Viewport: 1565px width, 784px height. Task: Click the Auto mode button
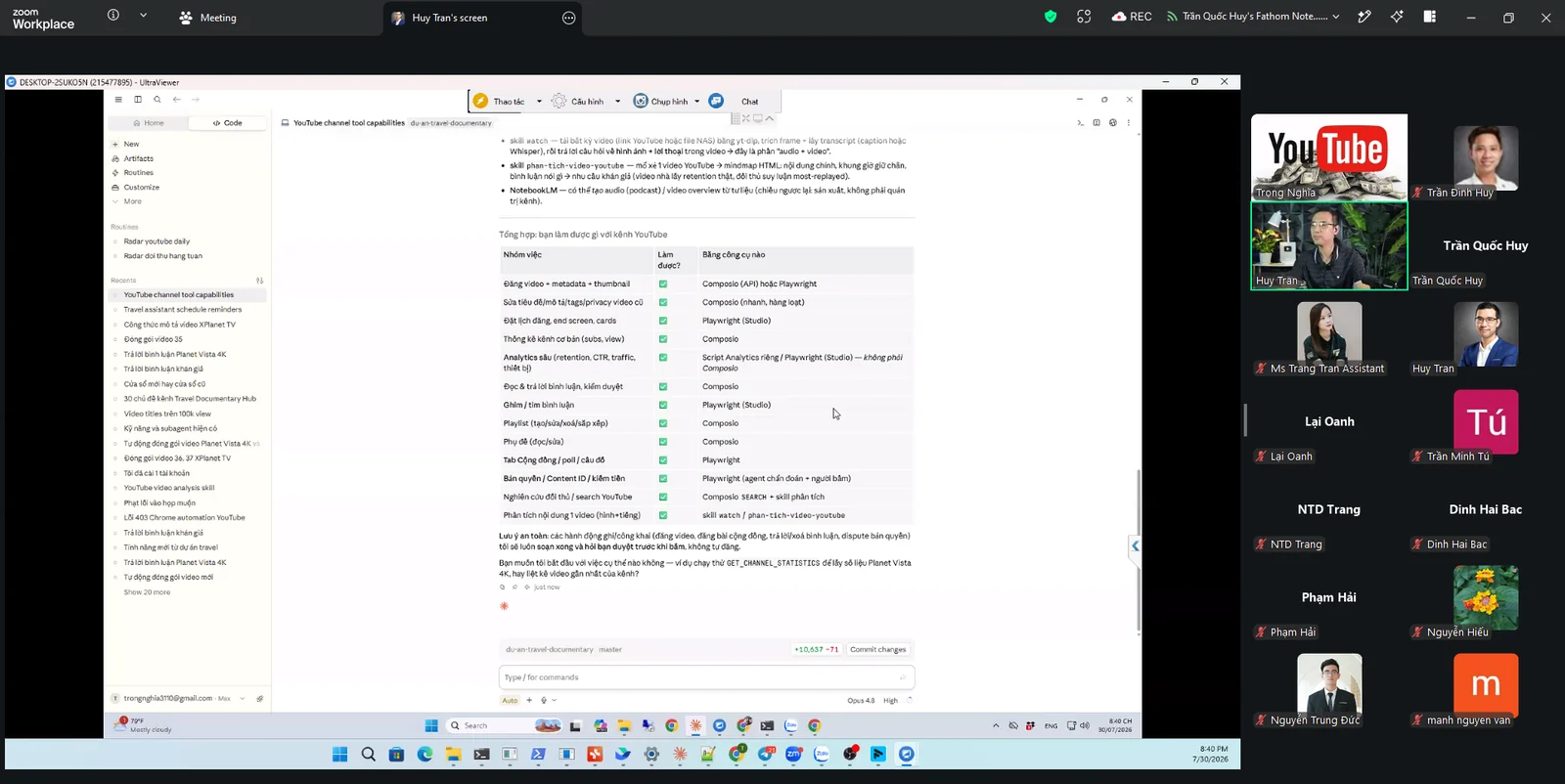(510, 700)
